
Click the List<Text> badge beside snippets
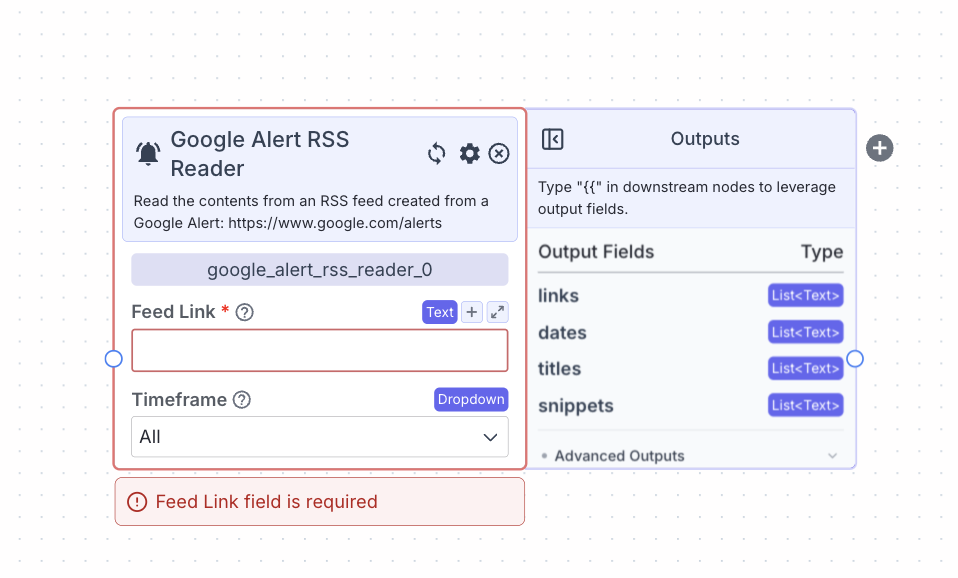click(805, 405)
